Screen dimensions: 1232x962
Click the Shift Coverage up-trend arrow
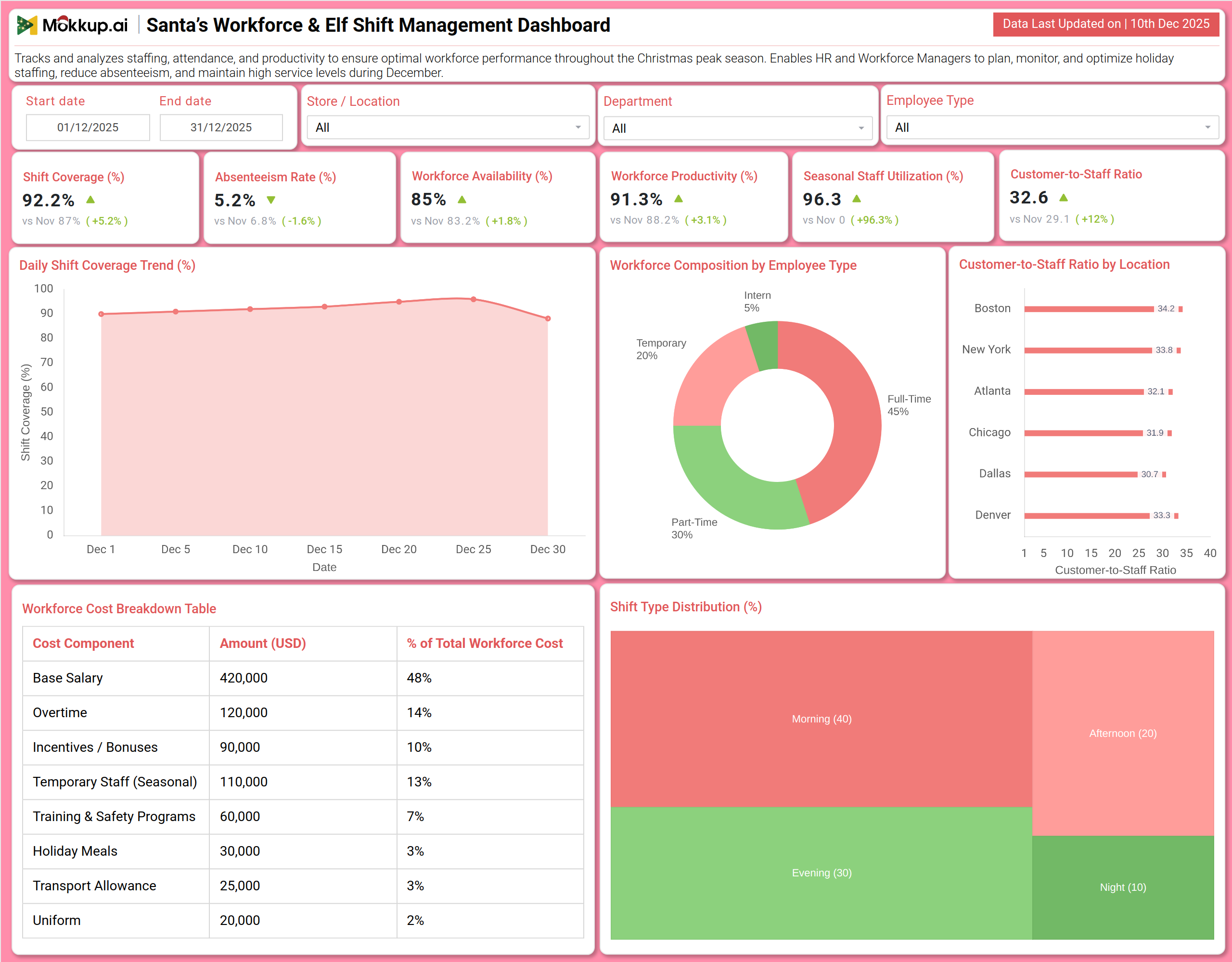click(90, 200)
